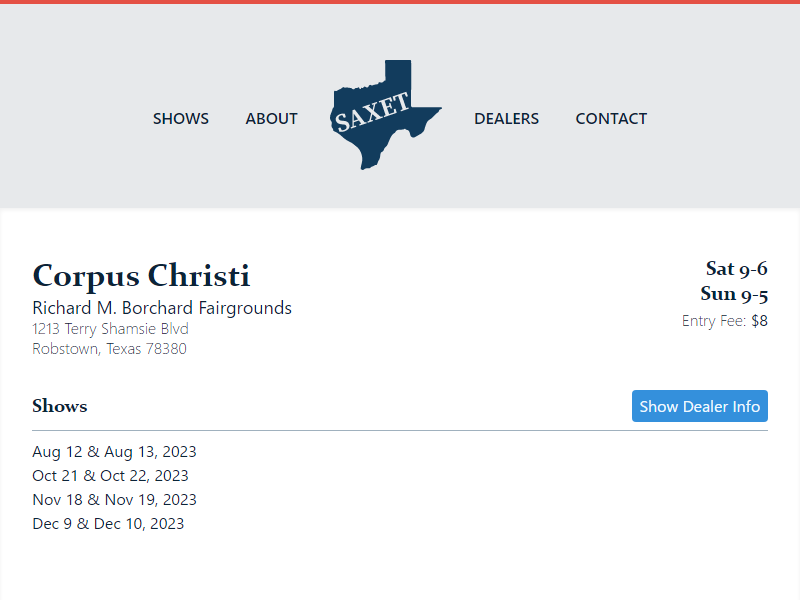Open the SHOWS menu item

(x=181, y=118)
